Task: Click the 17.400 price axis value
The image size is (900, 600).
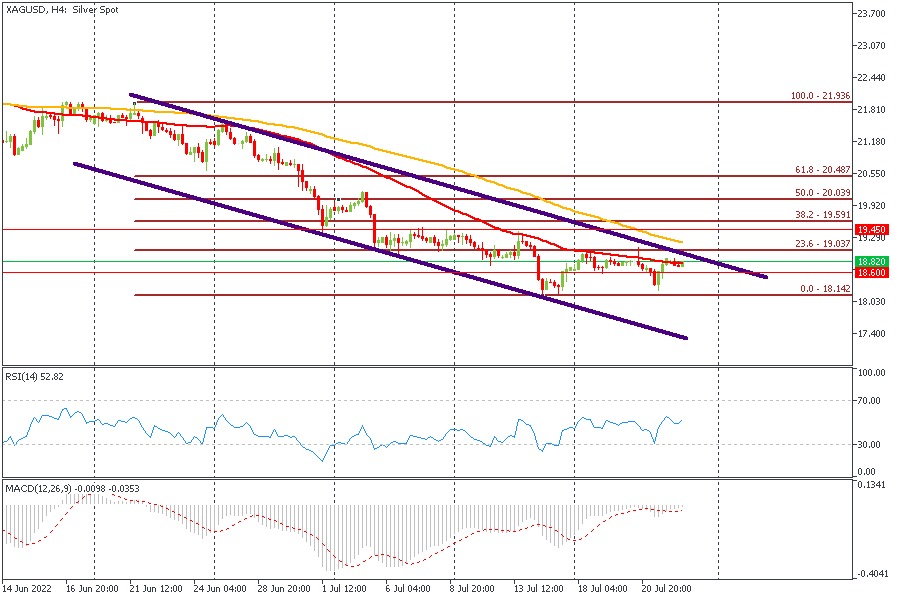Action: (872, 333)
